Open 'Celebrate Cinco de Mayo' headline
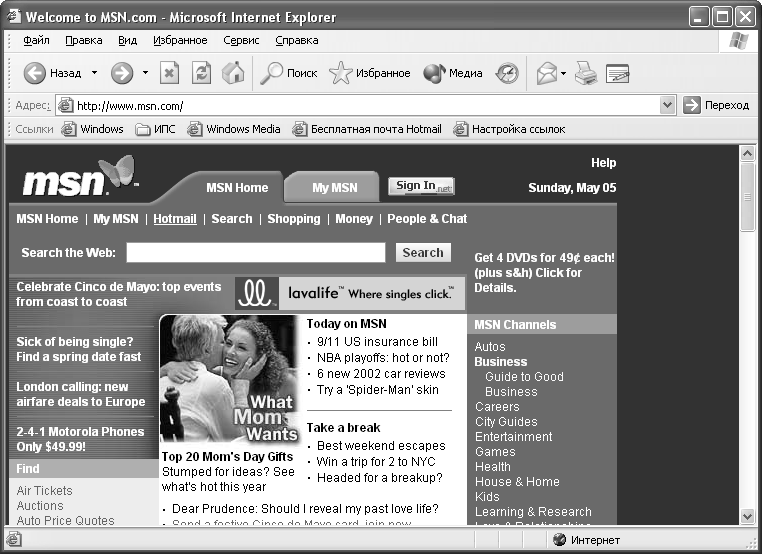 [119, 294]
